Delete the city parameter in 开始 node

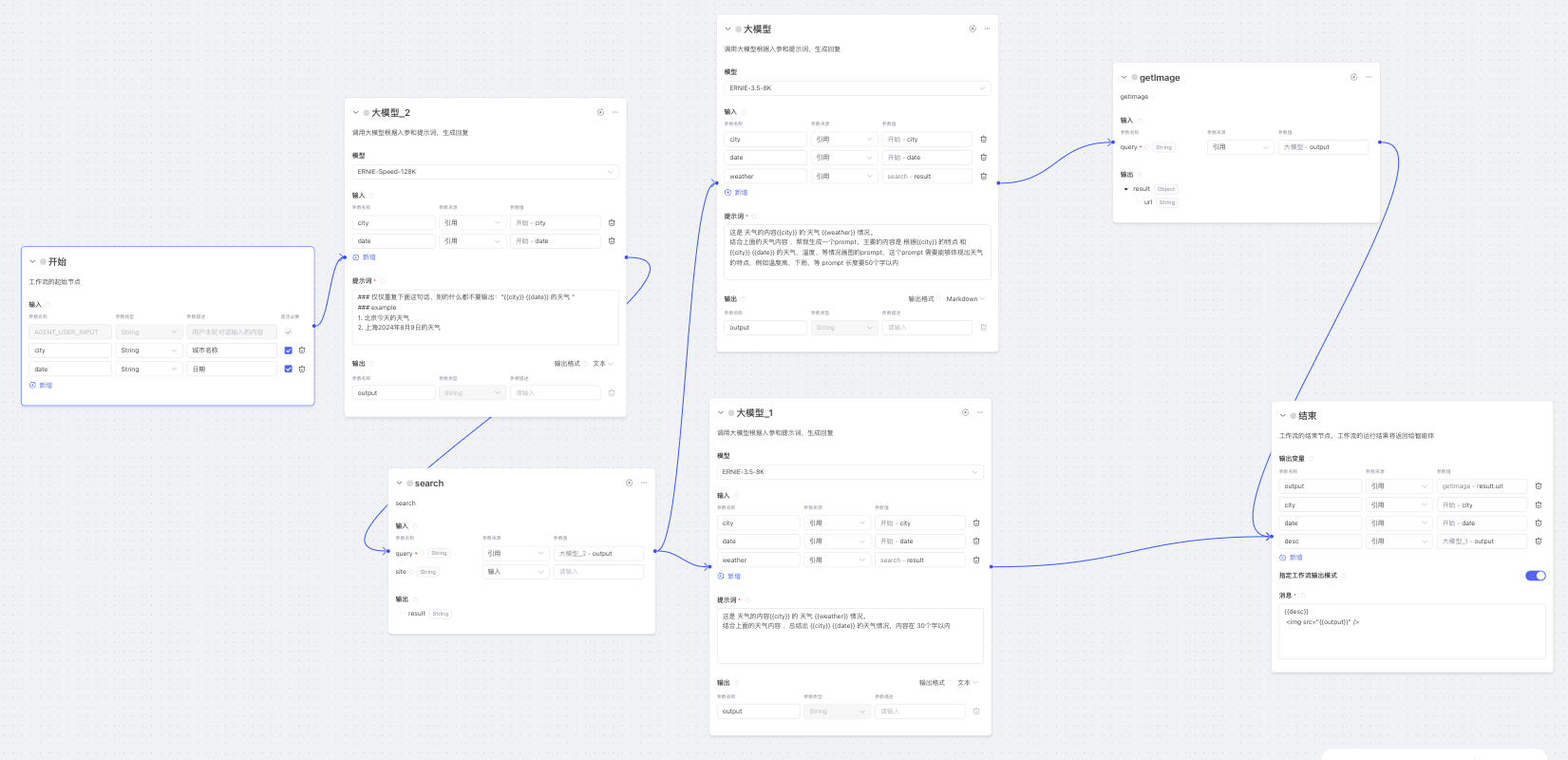pos(302,351)
